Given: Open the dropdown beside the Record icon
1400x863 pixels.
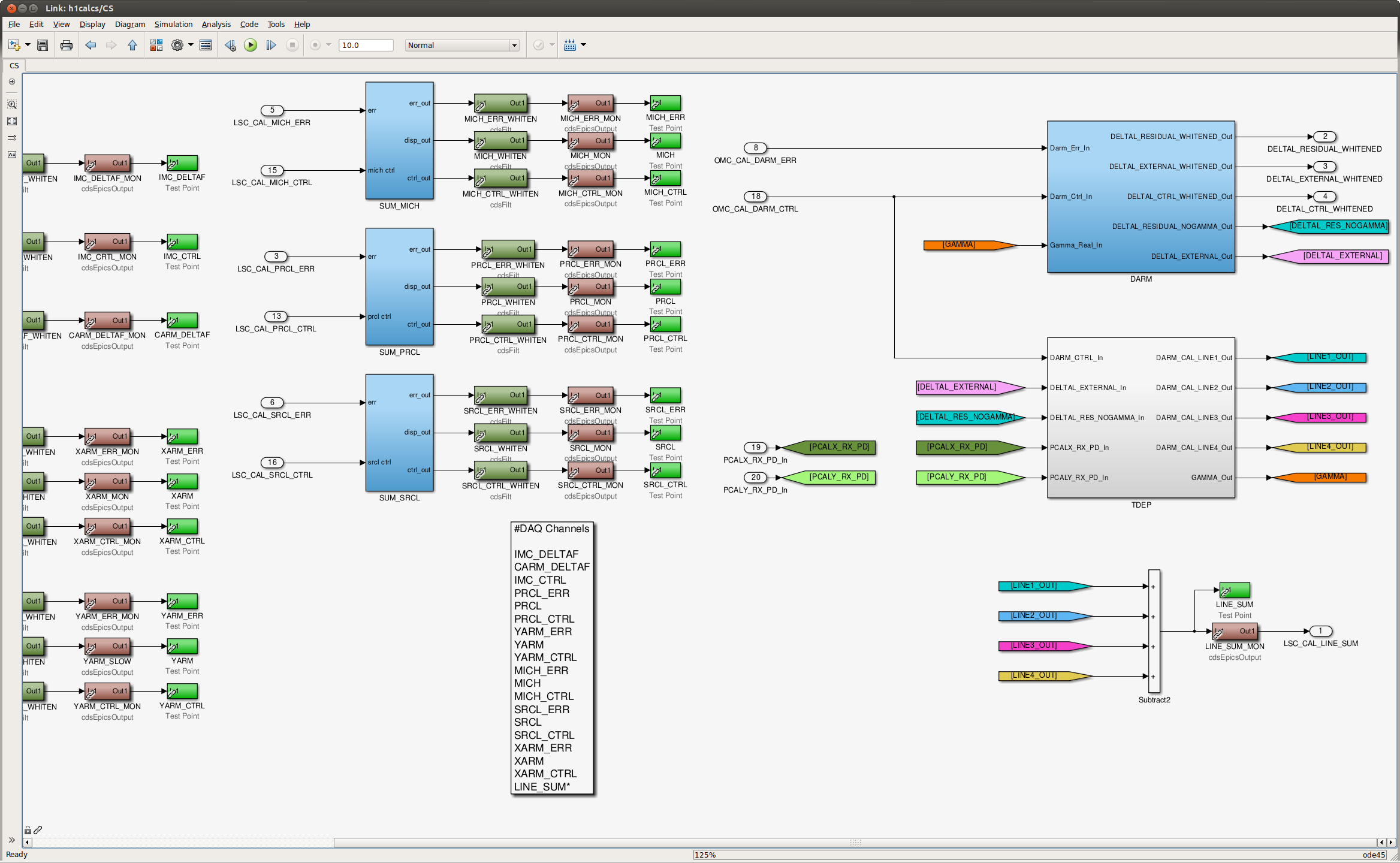Looking at the screenshot, I should point(328,45).
